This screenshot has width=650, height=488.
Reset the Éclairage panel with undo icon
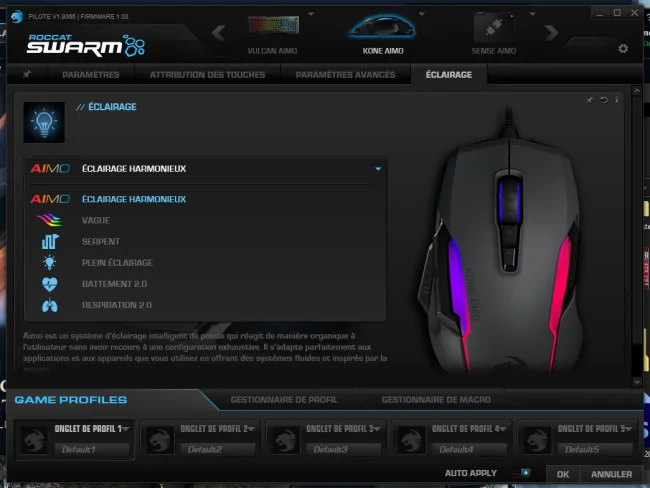(x=604, y=100)
